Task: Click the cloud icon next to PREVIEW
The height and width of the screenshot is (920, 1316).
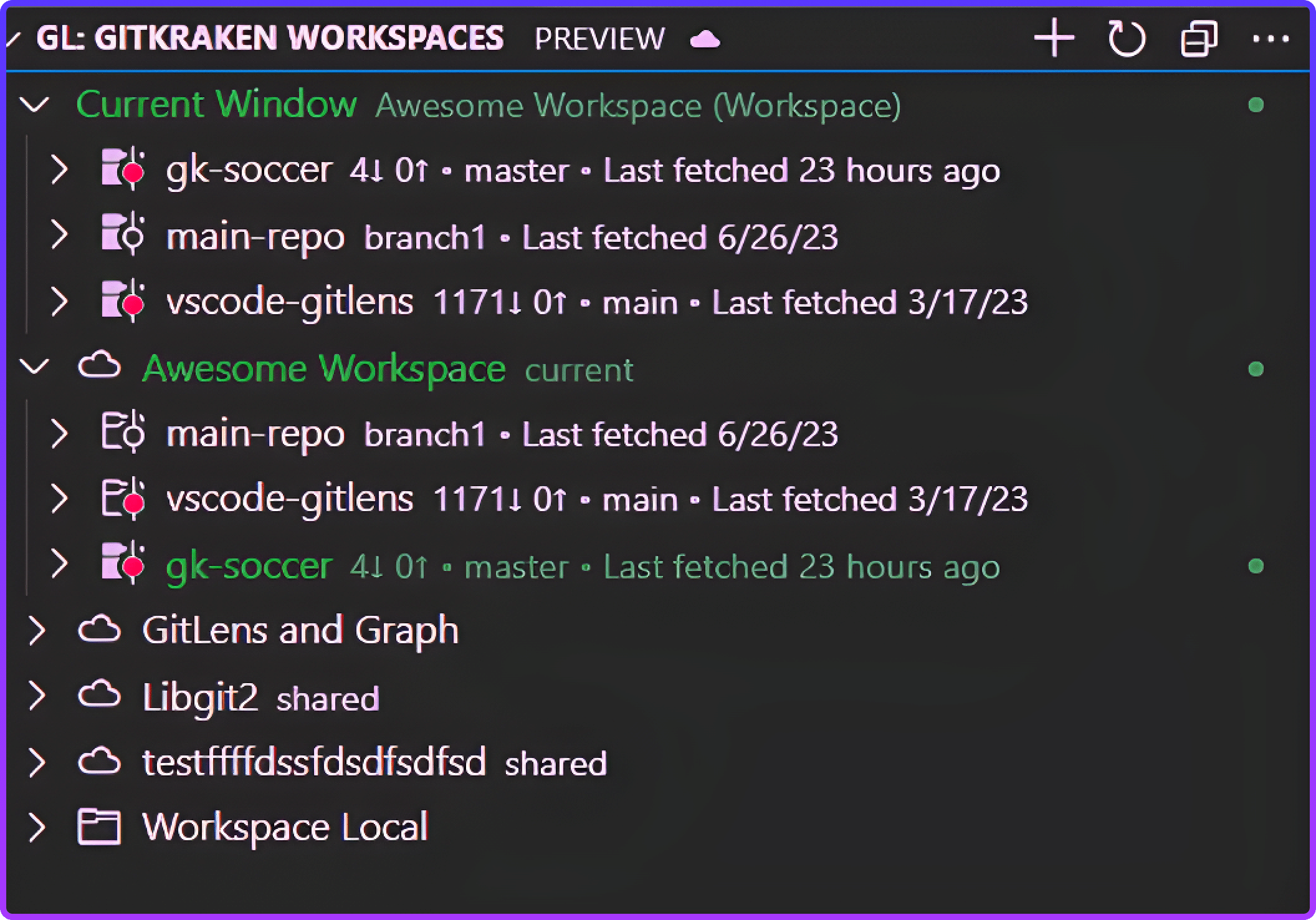Action: pyautogui.click(x=705, y=39)
